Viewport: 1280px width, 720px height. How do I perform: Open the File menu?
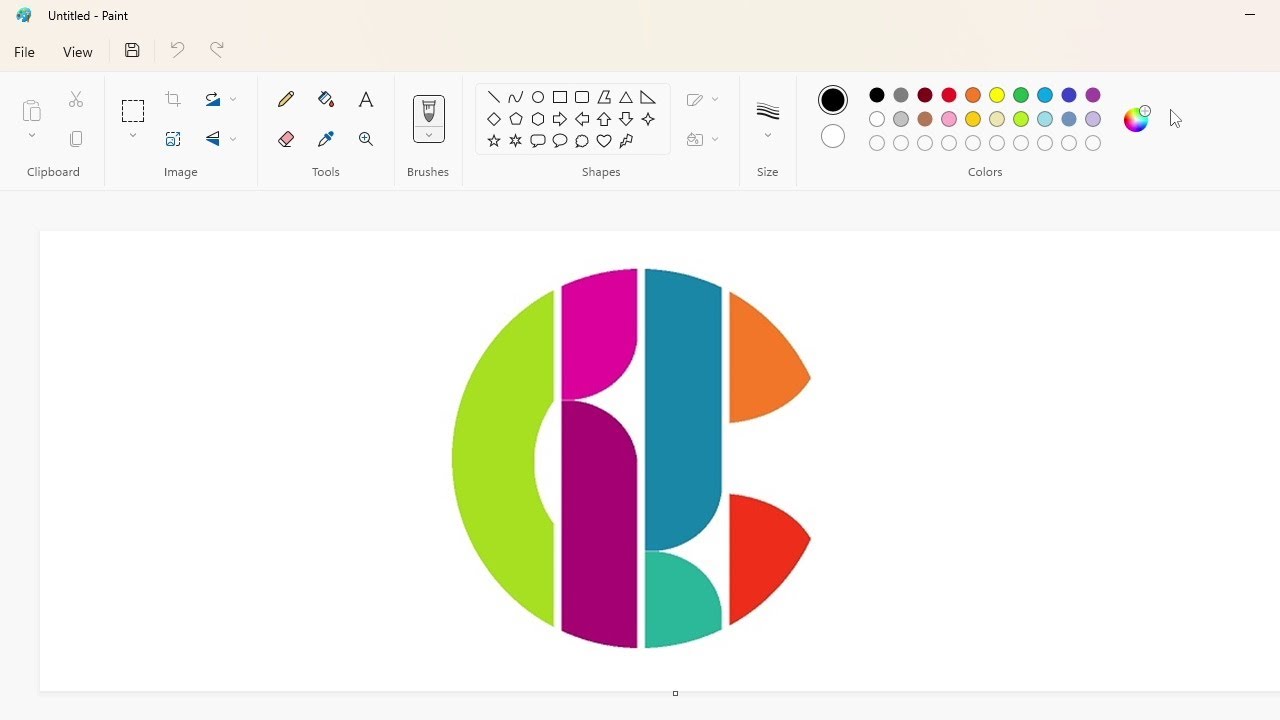pos(25,52)
